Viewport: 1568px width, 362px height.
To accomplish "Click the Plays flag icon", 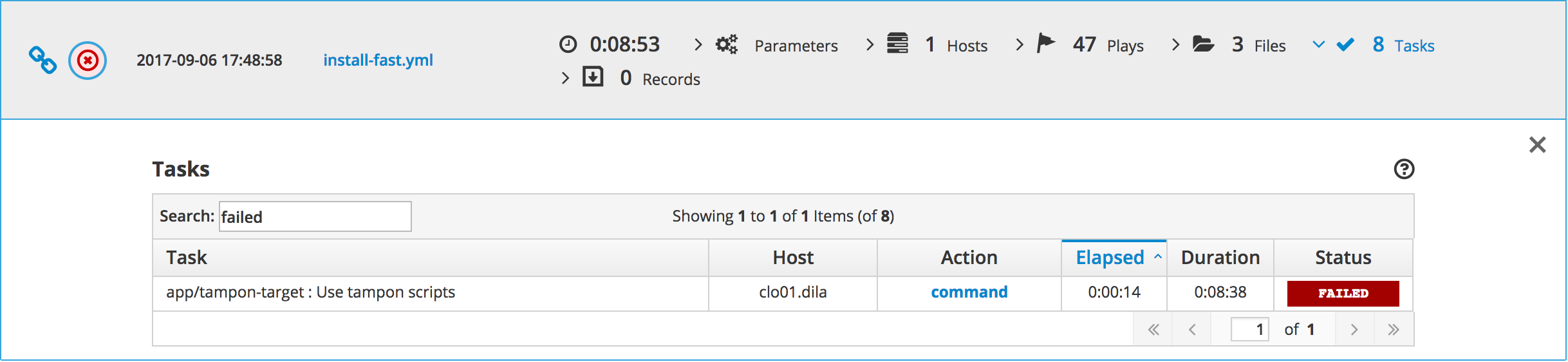I will (x=1046, y=44).
